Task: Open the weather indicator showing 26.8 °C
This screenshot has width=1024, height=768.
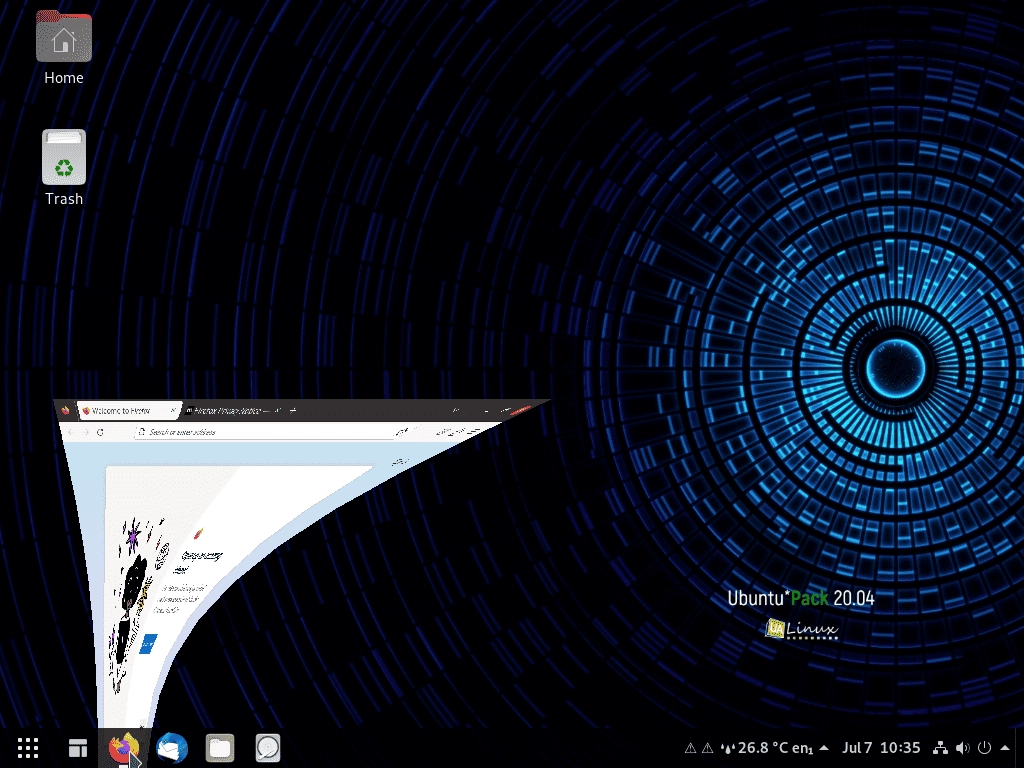Action: [x=753, y=748]
